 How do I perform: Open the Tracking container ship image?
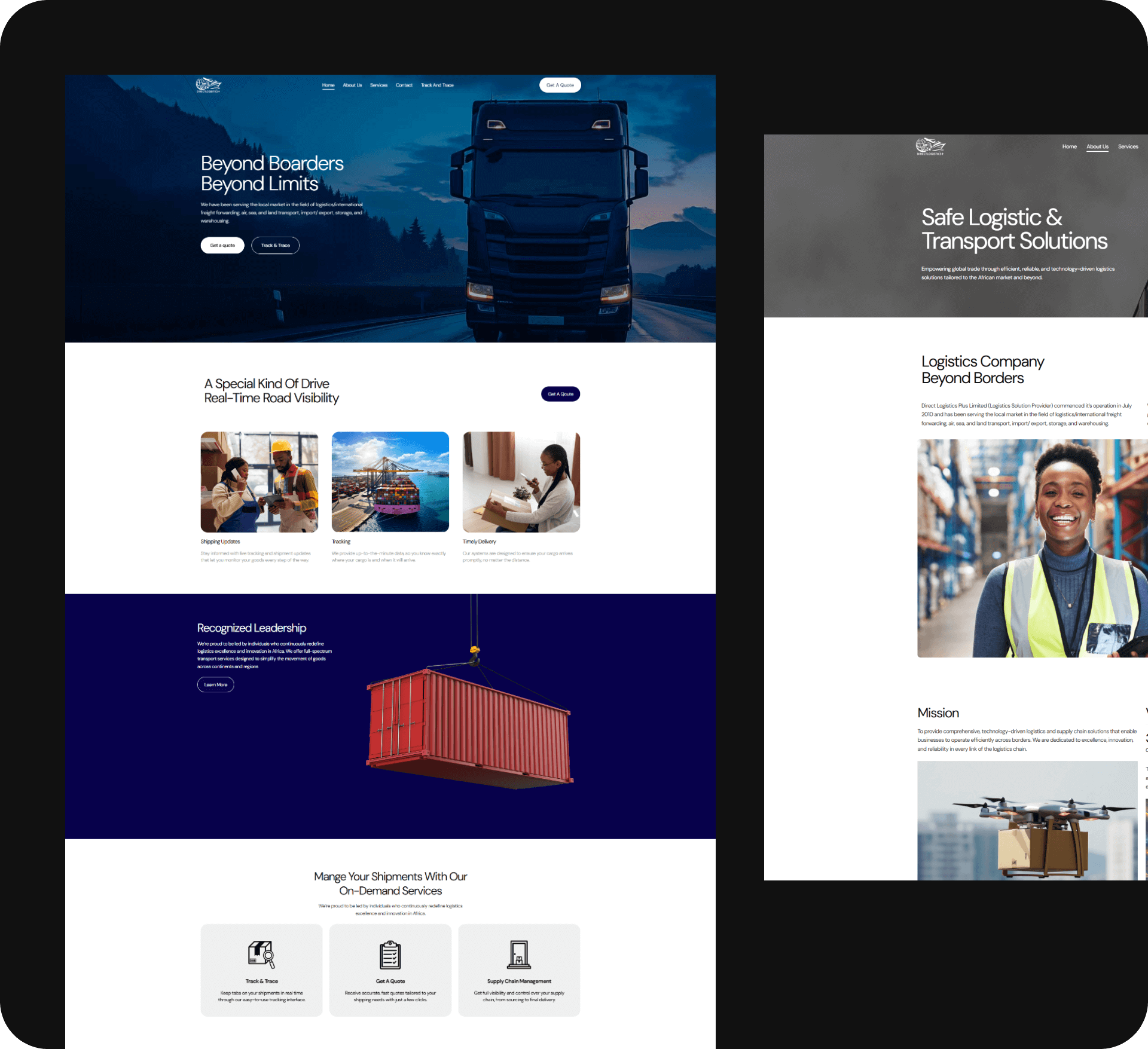tap(390, 482)
